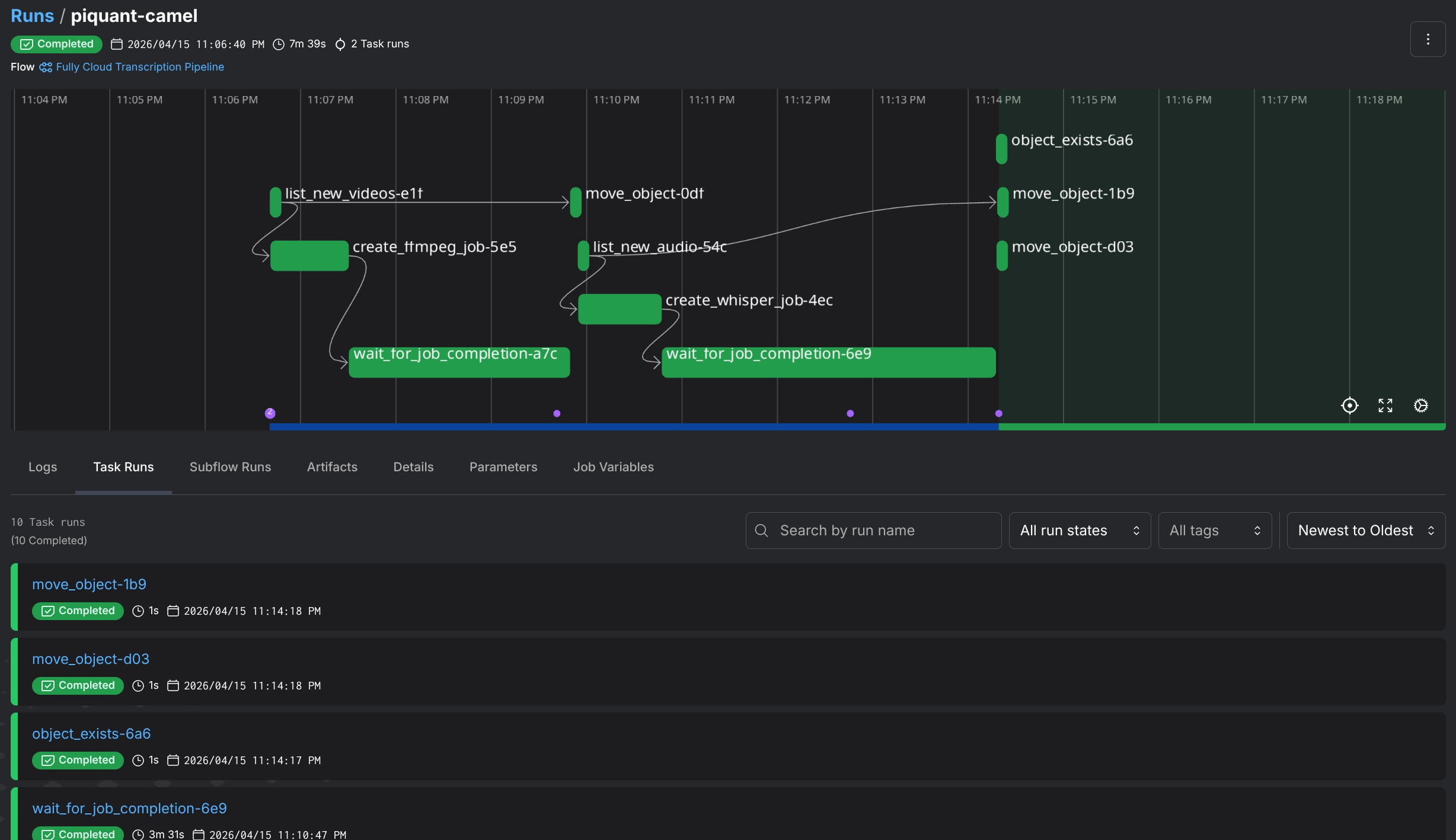Click the flow icon beside Fully Cloud Transcription Pipeline
The height and width of the screenshot is (840, 1456).
pyautogui.click(x=46, y=67)
